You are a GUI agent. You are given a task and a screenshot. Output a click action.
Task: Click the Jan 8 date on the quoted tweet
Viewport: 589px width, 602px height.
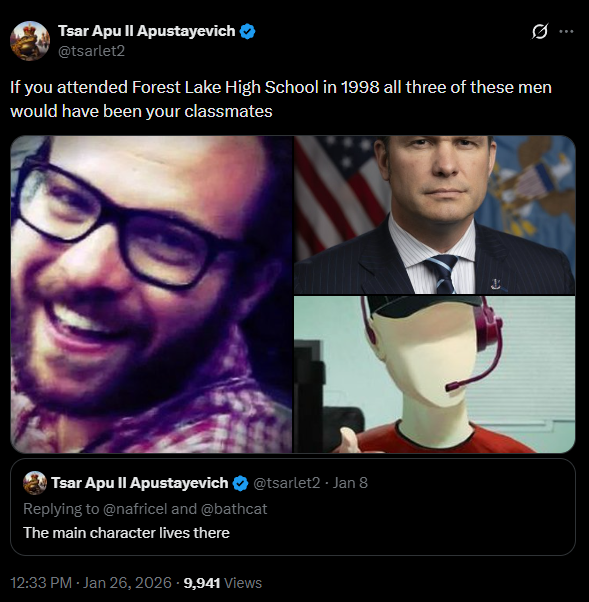coord(350,483)
